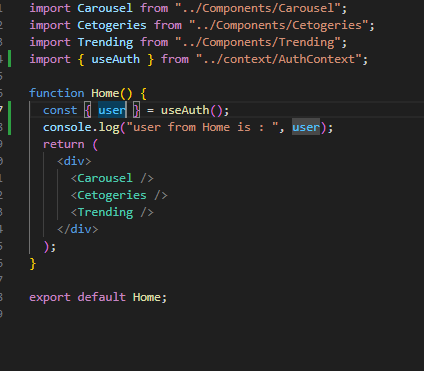424x371 pixels.
Task: Click the "user from Home is : " string
Action: tap(202, 127)
